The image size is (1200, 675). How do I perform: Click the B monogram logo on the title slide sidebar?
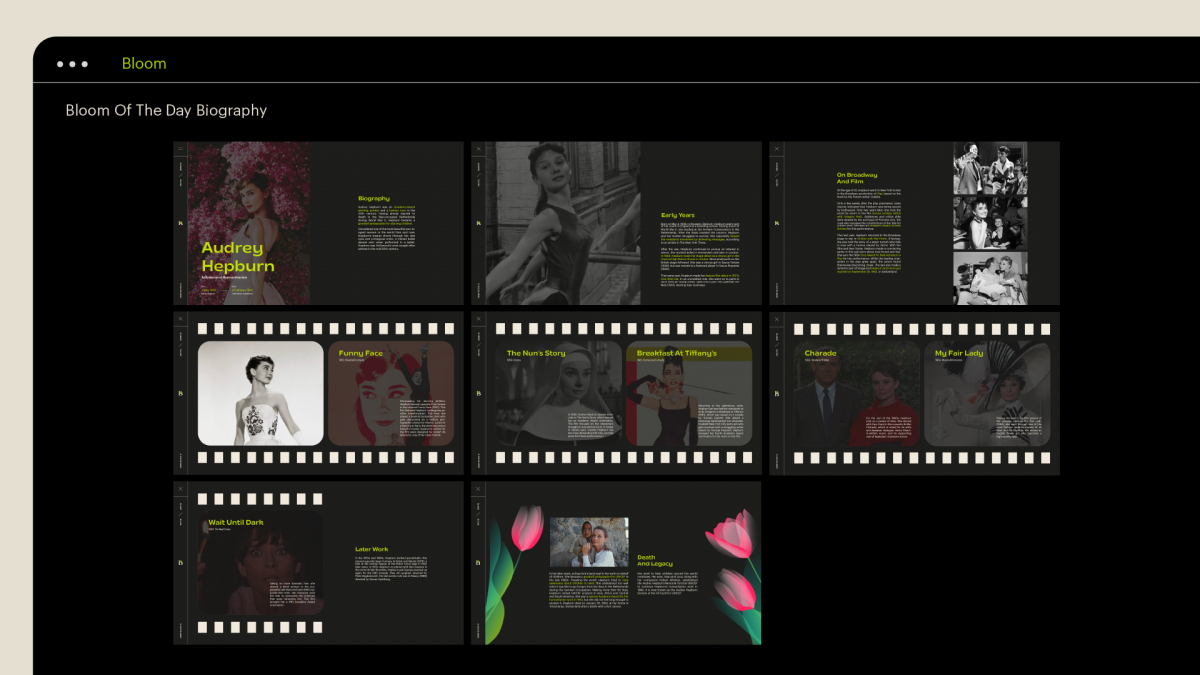180,223
